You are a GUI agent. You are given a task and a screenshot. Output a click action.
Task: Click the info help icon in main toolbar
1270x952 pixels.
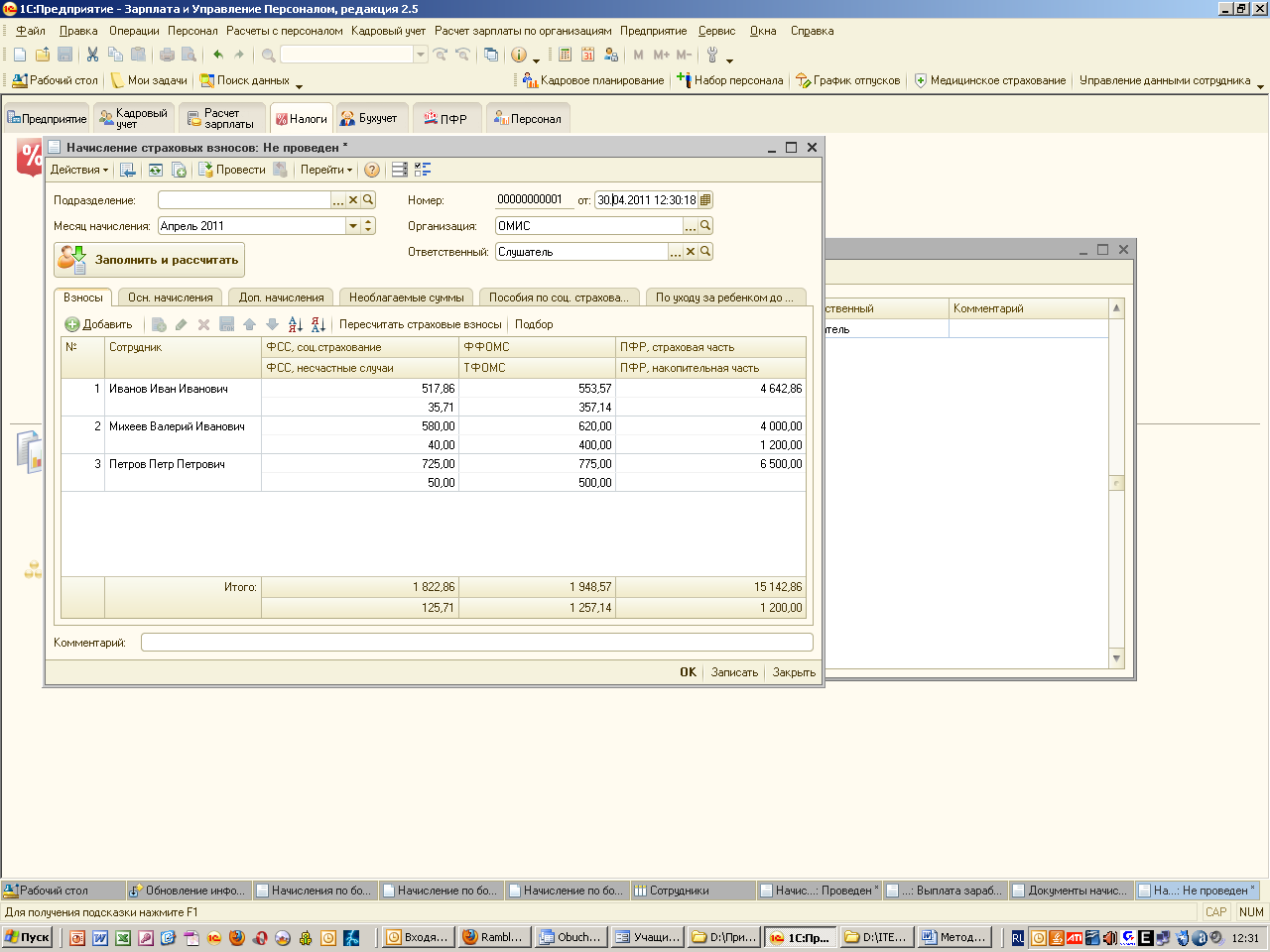(519, 55)
